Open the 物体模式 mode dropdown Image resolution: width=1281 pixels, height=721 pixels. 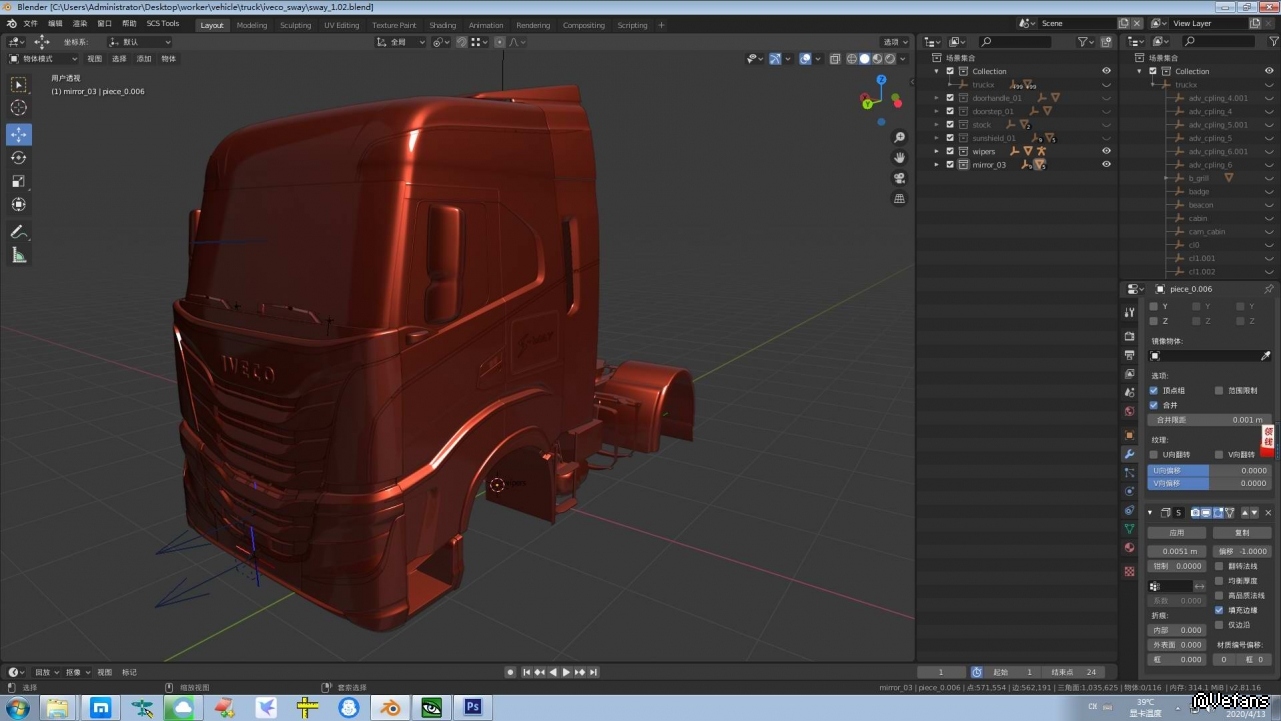pyautogui.click(x=43, y=59)
